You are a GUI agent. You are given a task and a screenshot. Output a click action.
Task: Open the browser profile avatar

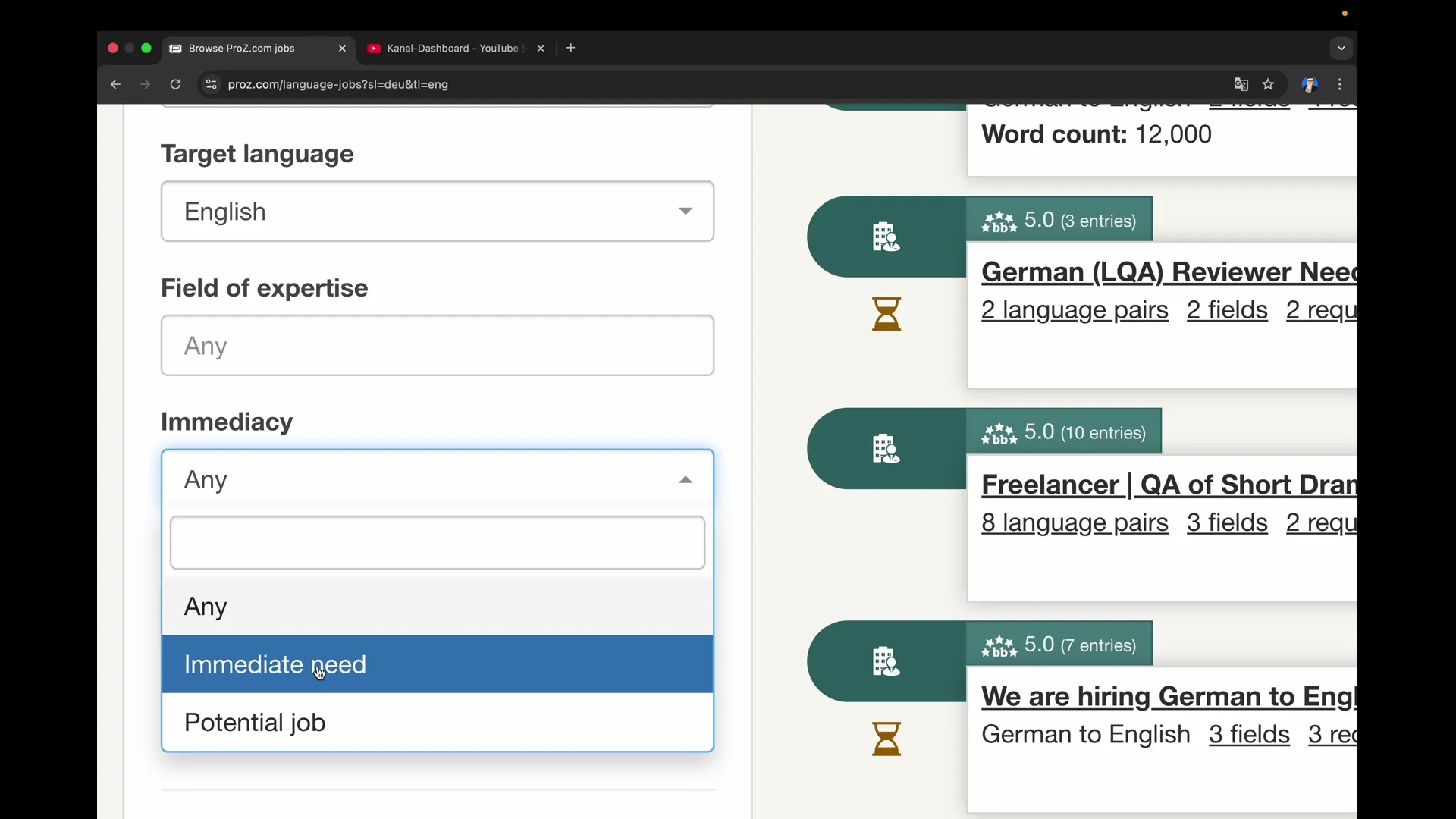(1310, 84)
